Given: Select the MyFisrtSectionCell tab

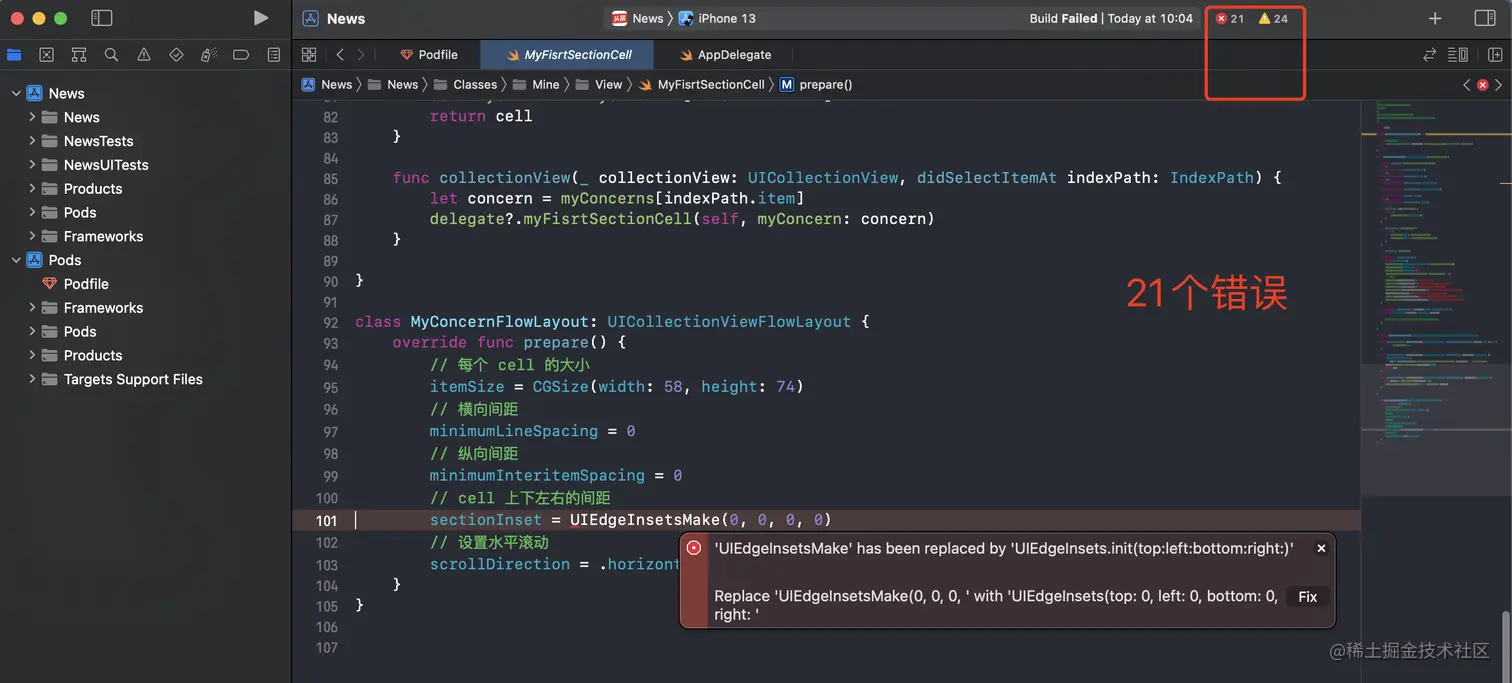Looking at the screenshot, I should tap(569, 55).
